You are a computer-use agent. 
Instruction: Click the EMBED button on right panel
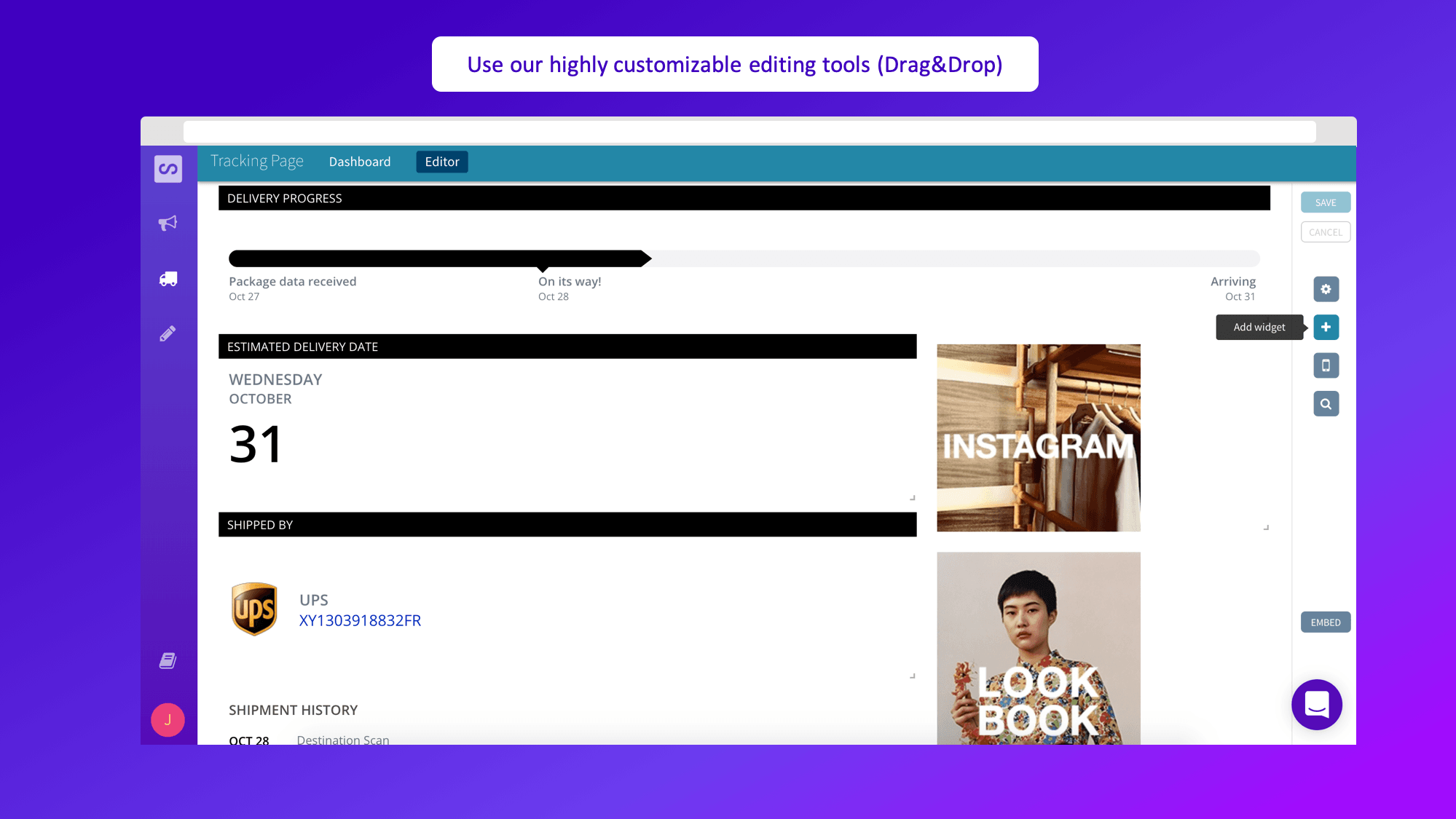pyautogui.click(x=1326, y=622)
